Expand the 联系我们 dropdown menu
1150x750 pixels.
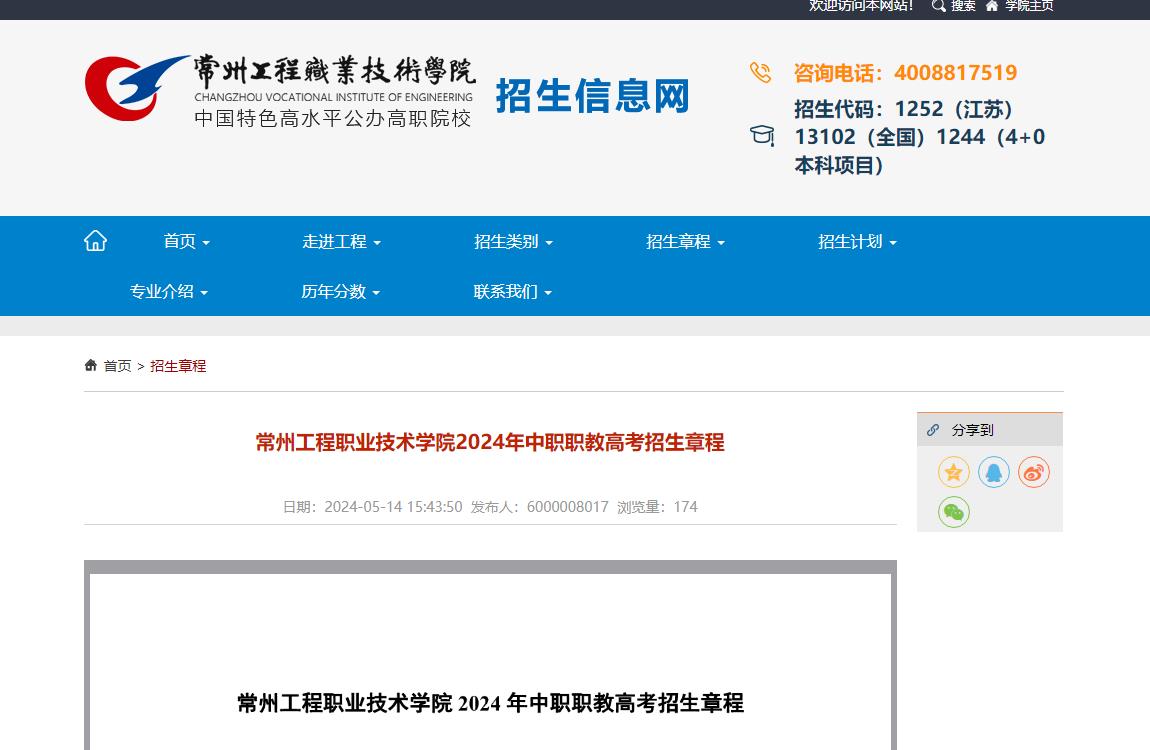click(x=513, y=291)
